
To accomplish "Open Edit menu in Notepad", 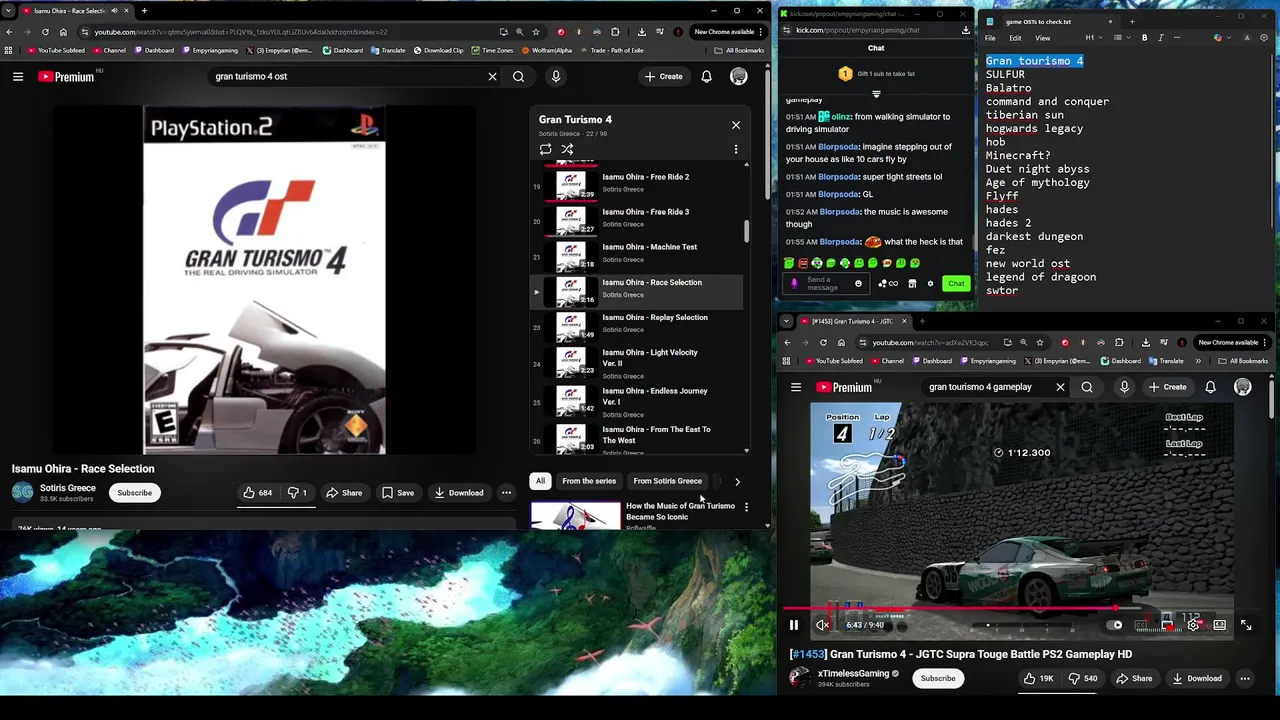I will 1015,38.
